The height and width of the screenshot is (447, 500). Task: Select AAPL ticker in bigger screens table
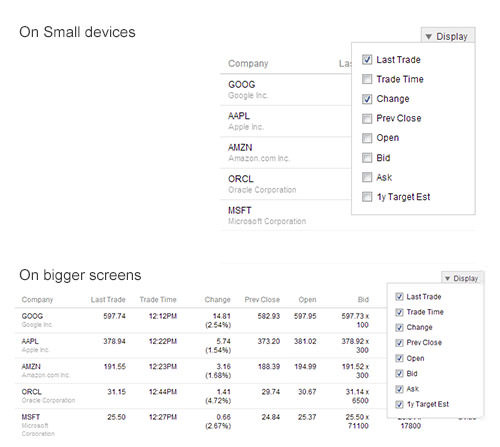coord(30,341)
